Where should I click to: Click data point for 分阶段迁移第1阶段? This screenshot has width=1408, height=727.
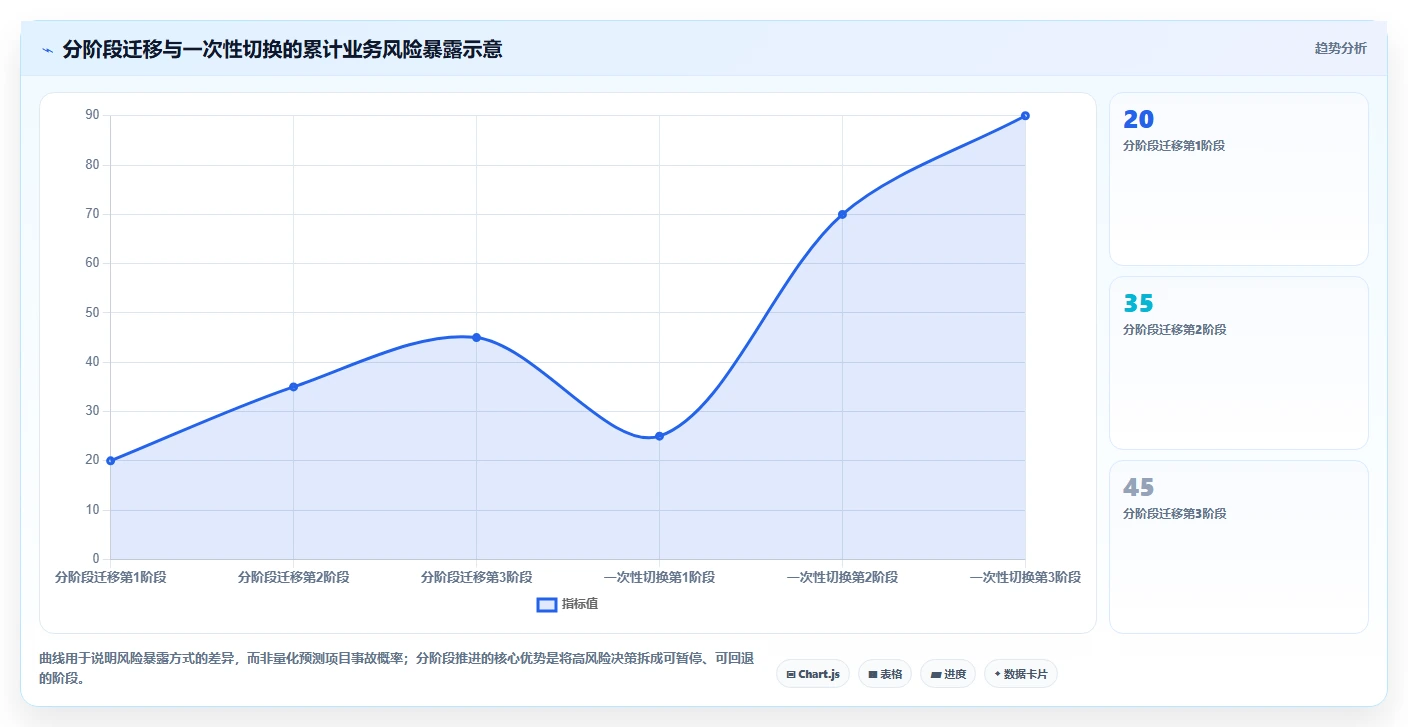tap(110, 461)
